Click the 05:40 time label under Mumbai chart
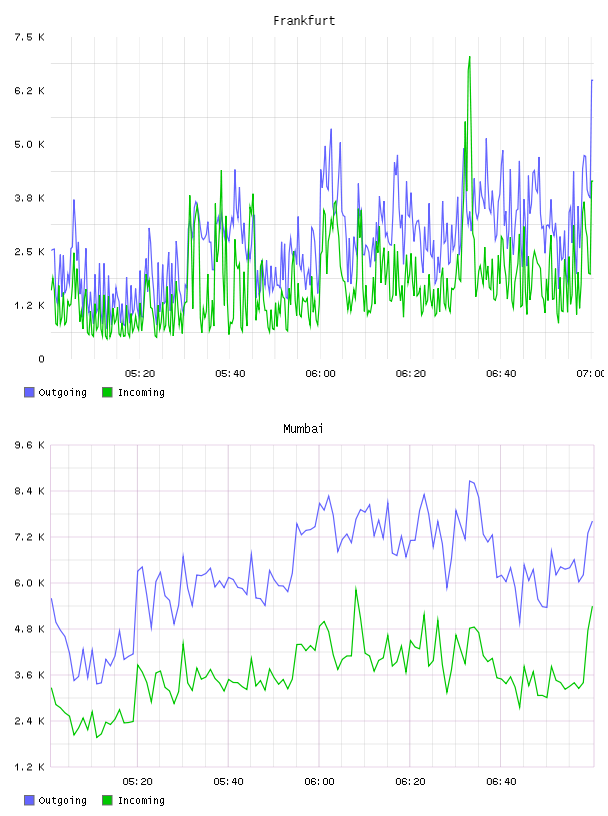The width and height of the screenshot is (608, 816). tap(228, 781)
